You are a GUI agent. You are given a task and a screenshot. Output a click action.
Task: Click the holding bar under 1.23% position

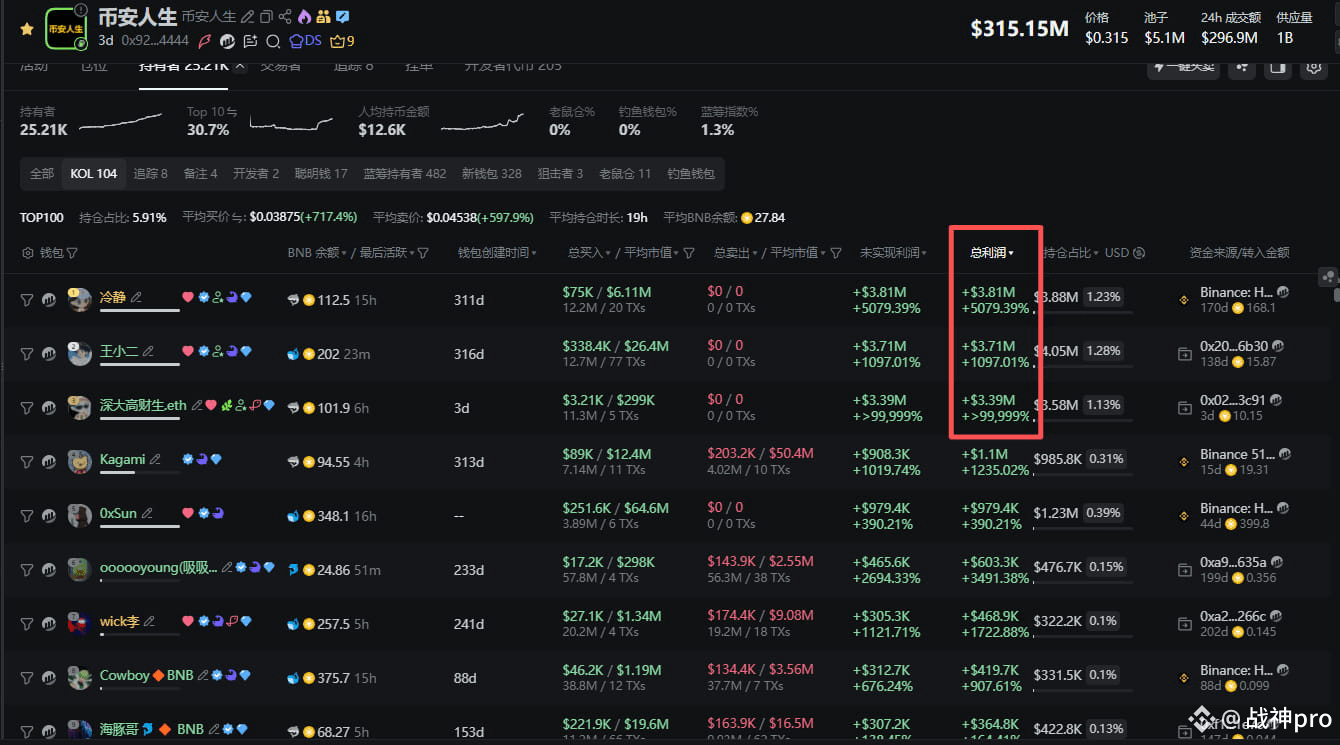pyautogui.click(x=1083, y=312)
